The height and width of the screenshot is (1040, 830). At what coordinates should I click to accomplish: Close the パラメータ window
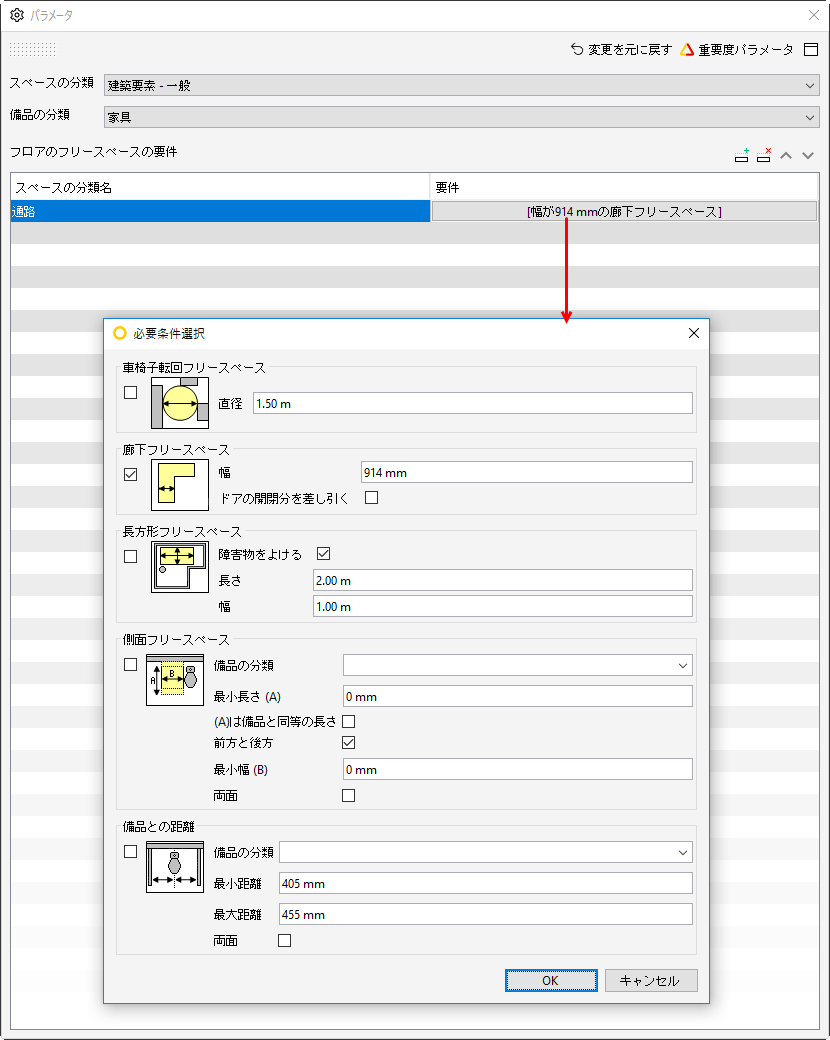point(814,15)
